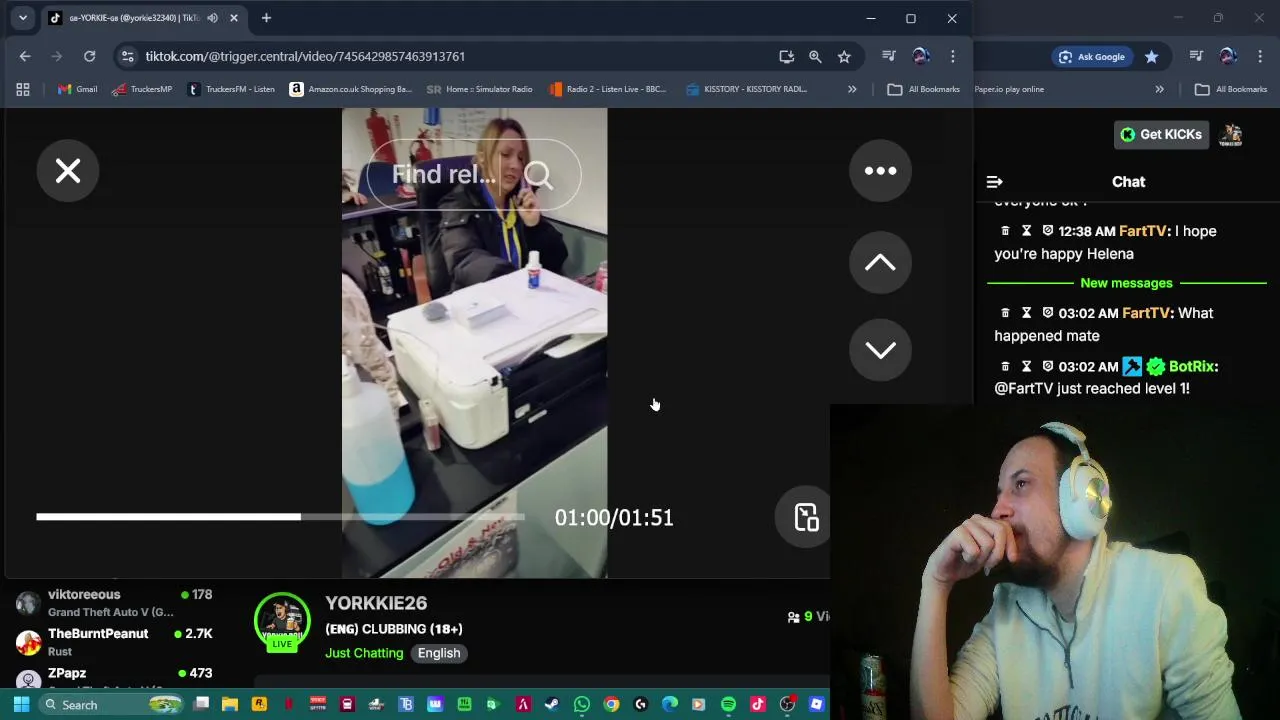
Task: Go back in browser history
Action: point(25,56)
